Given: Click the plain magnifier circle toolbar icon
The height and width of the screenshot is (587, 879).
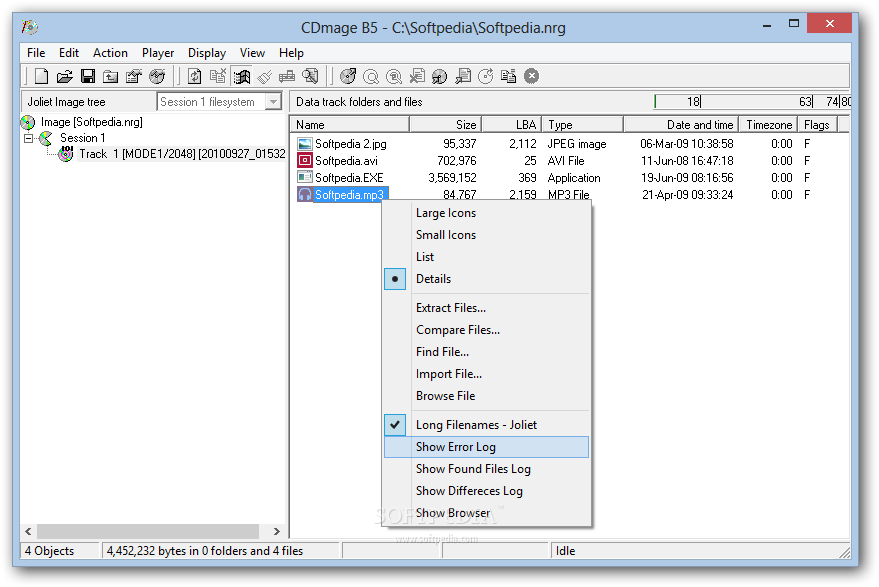Looking at the screenshot, I should pyautogui.click(x=371, y=76).
